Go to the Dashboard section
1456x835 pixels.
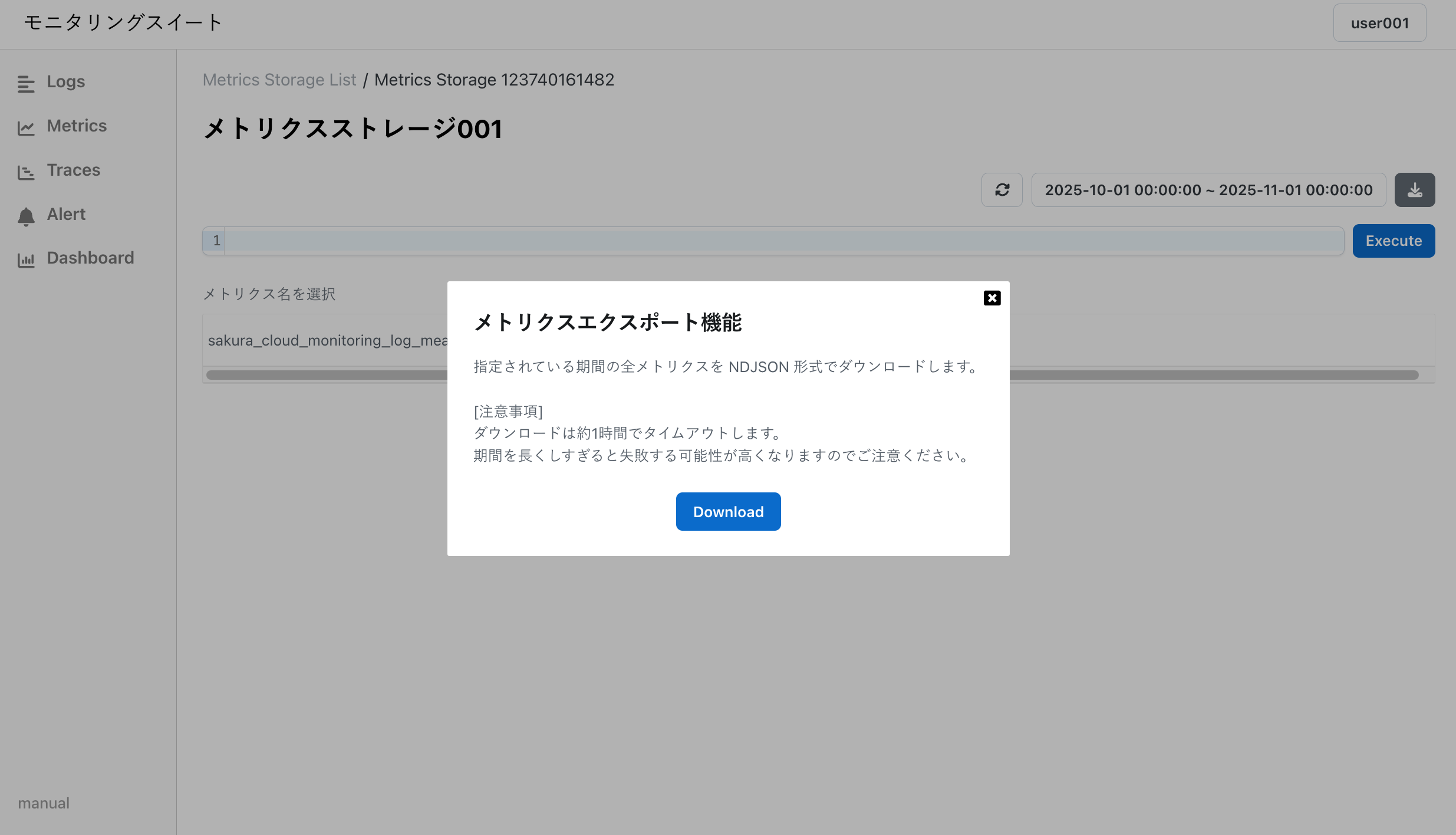click(90, 258)
